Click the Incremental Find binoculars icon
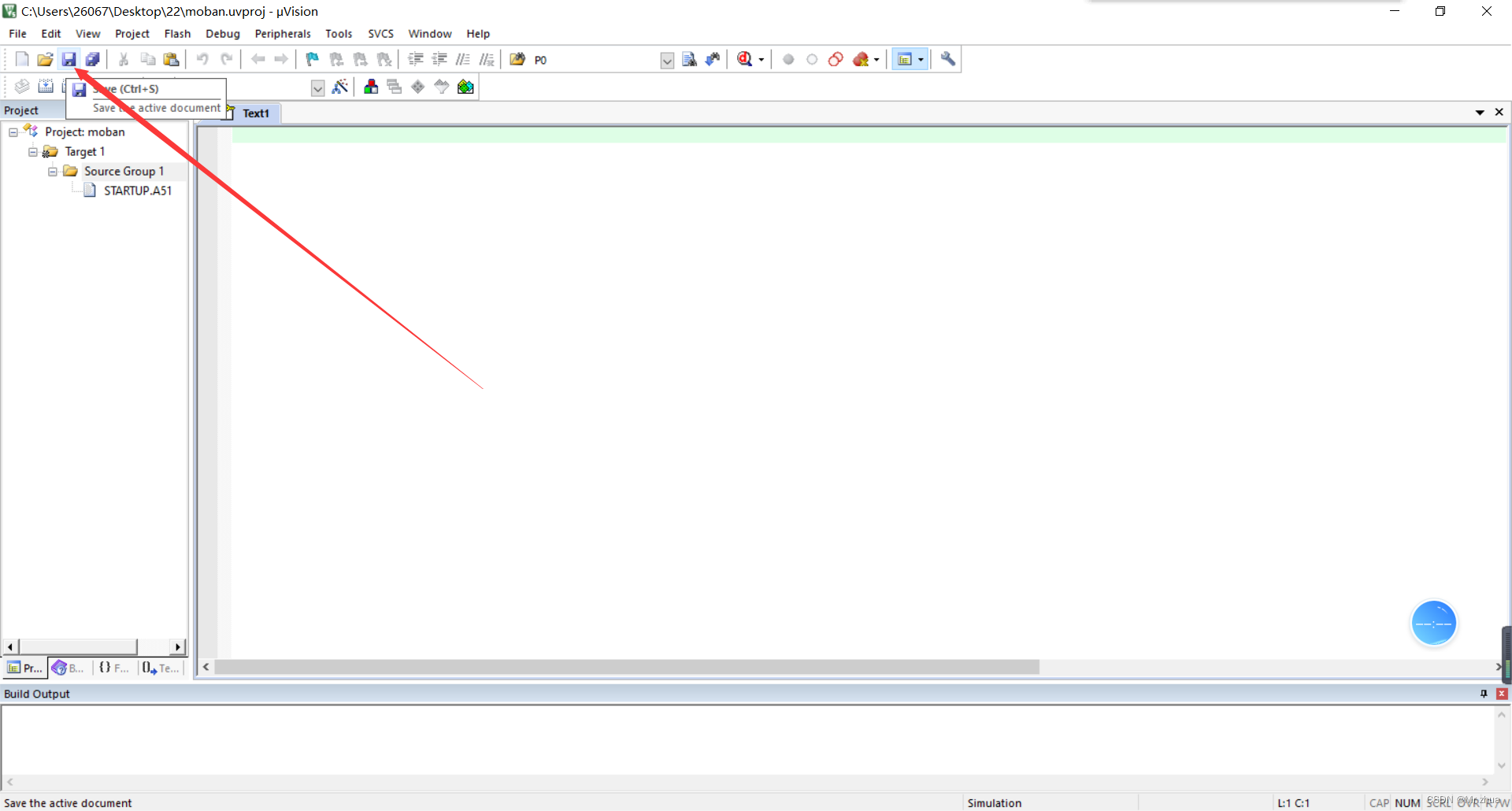 713,59
